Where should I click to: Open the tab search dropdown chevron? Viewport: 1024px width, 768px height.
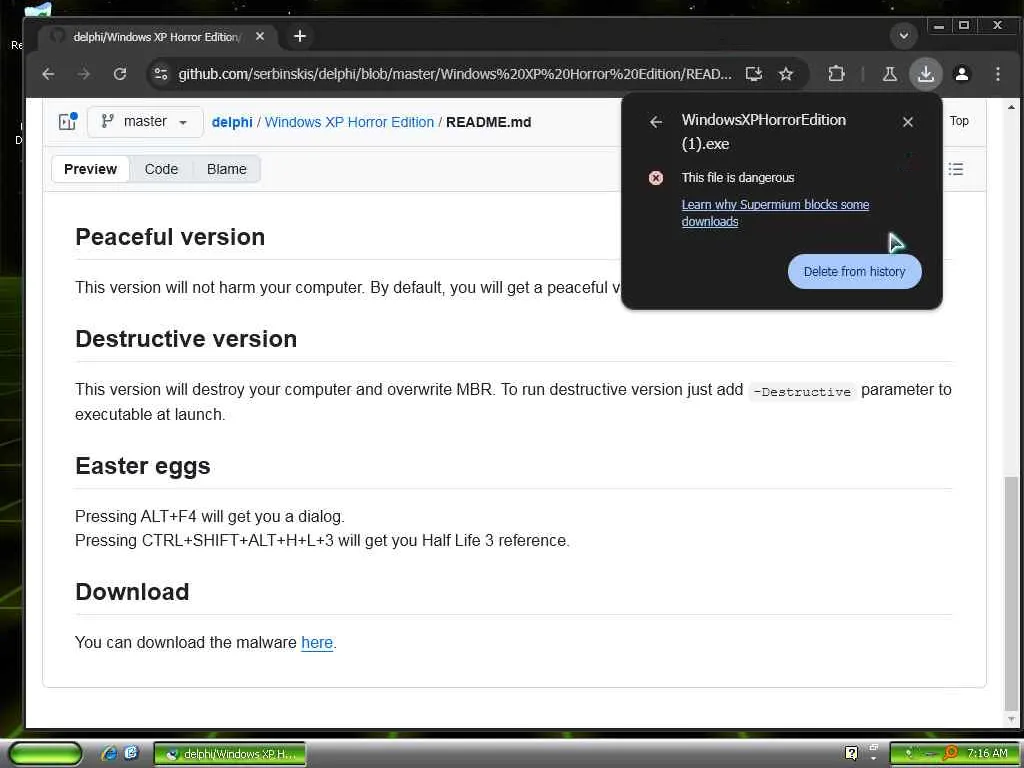coord(904,36)
